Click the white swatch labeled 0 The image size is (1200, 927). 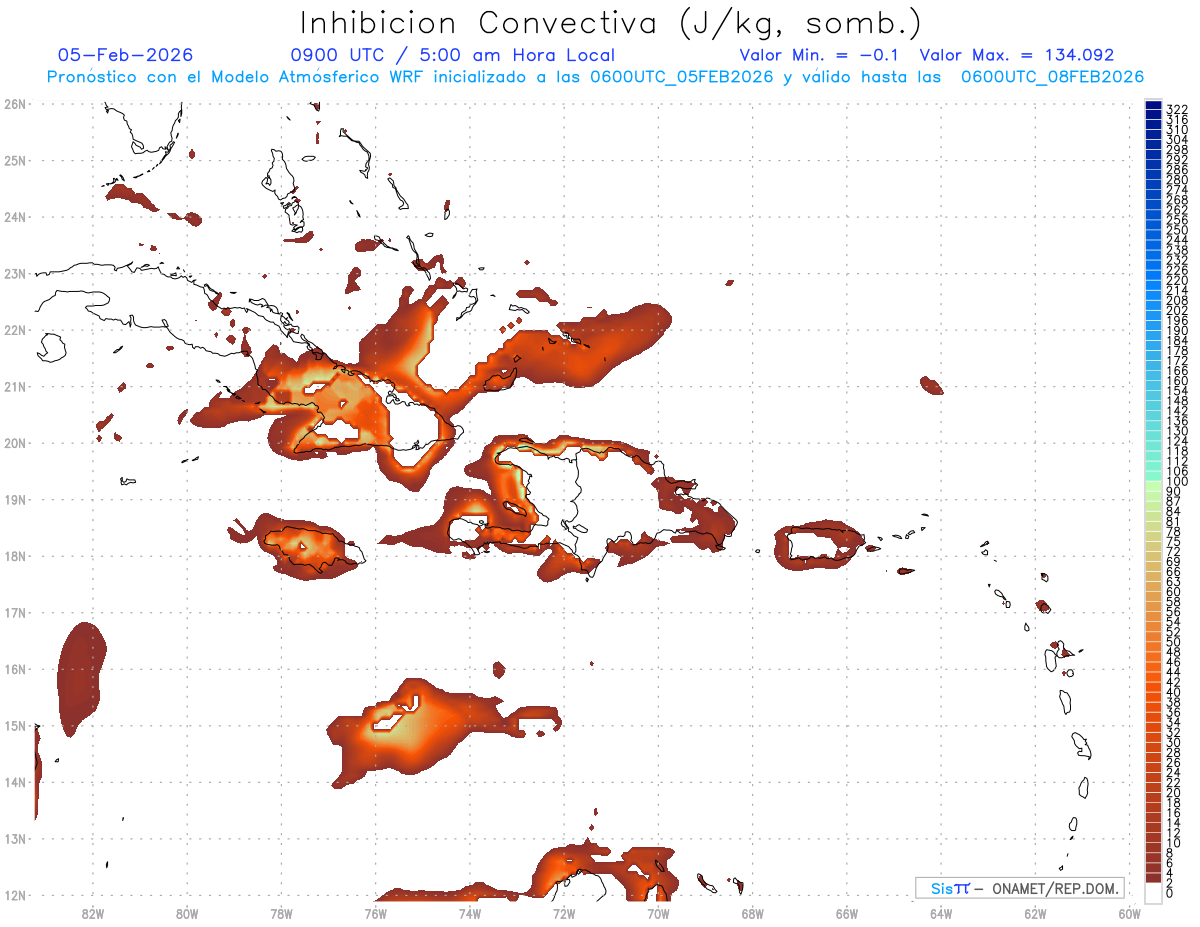(x=1153, y=892)
